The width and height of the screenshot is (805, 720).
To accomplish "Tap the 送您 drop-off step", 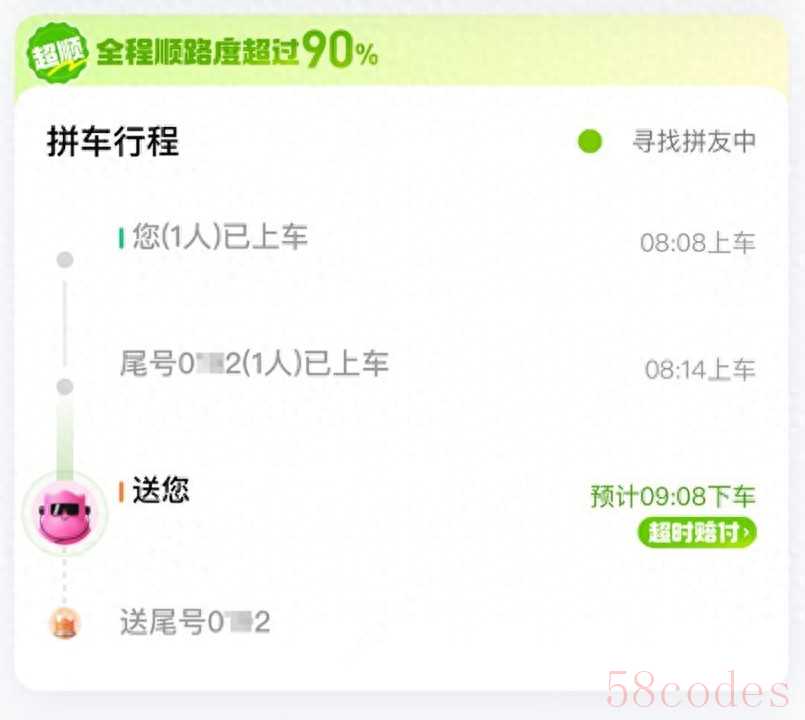I will pyautogui.click(x=161, y=490).
